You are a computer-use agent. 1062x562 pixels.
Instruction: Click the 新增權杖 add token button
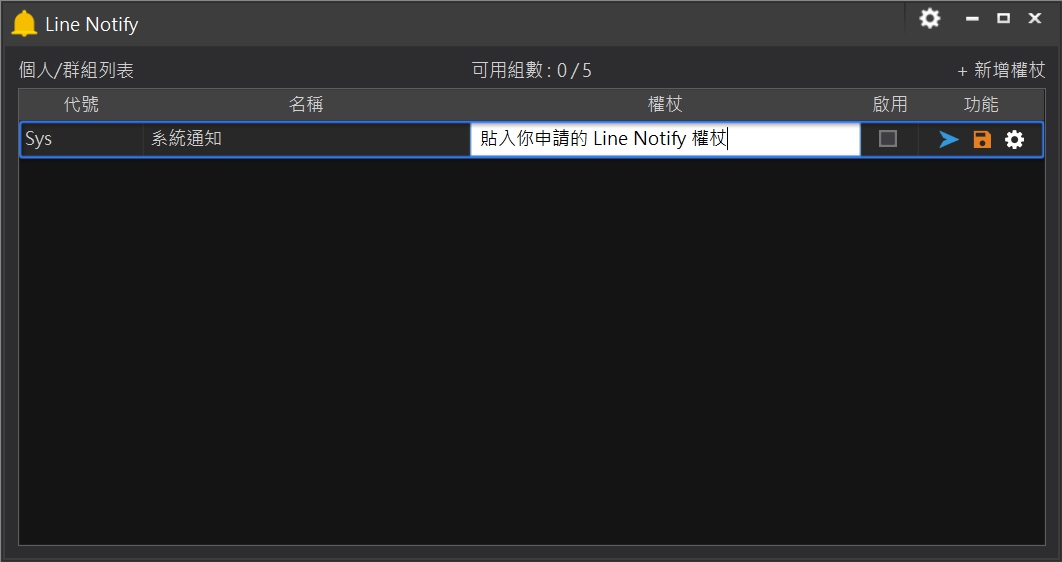tap(1001, 70)
